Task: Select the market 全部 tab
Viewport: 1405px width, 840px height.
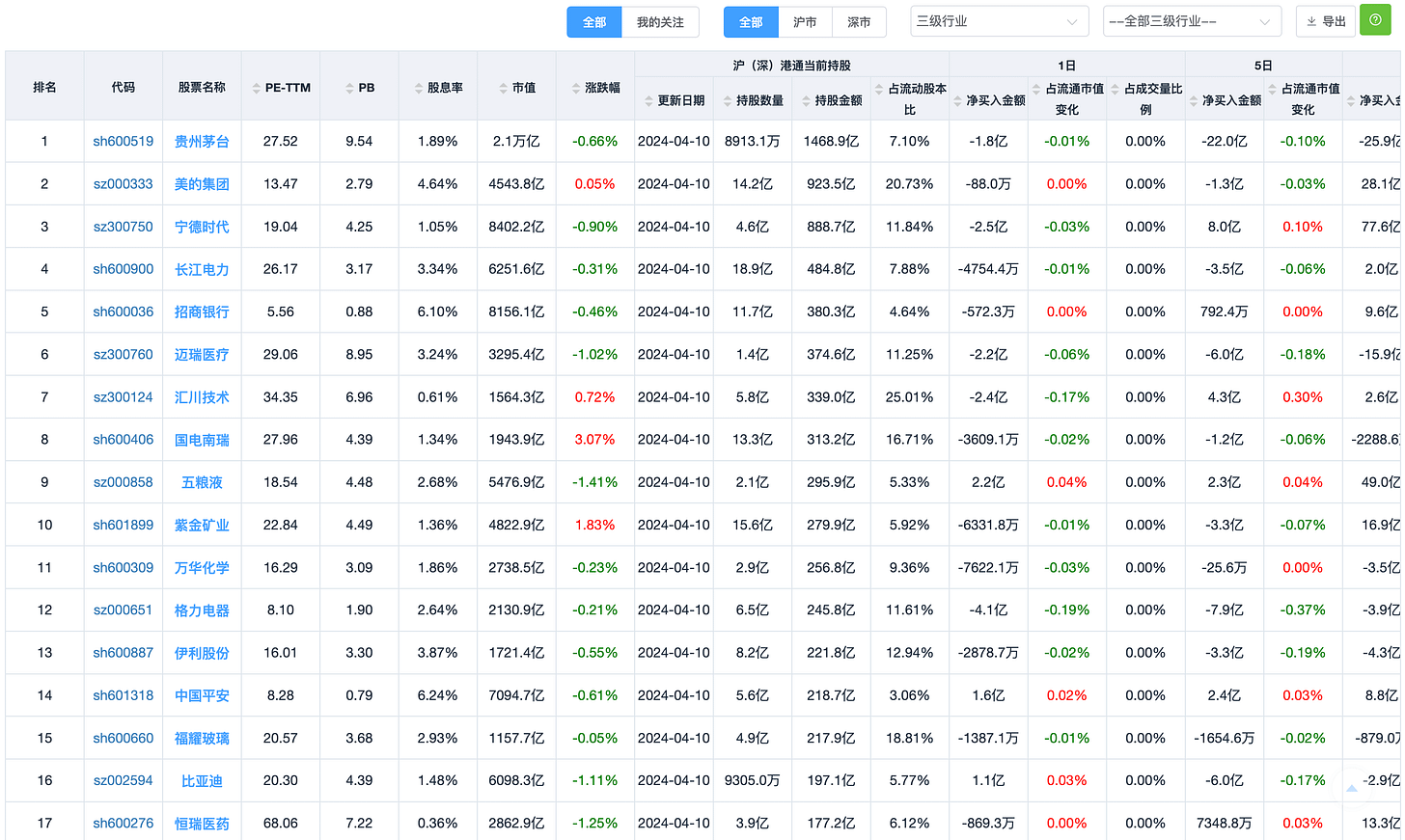Action: (751, 22)
